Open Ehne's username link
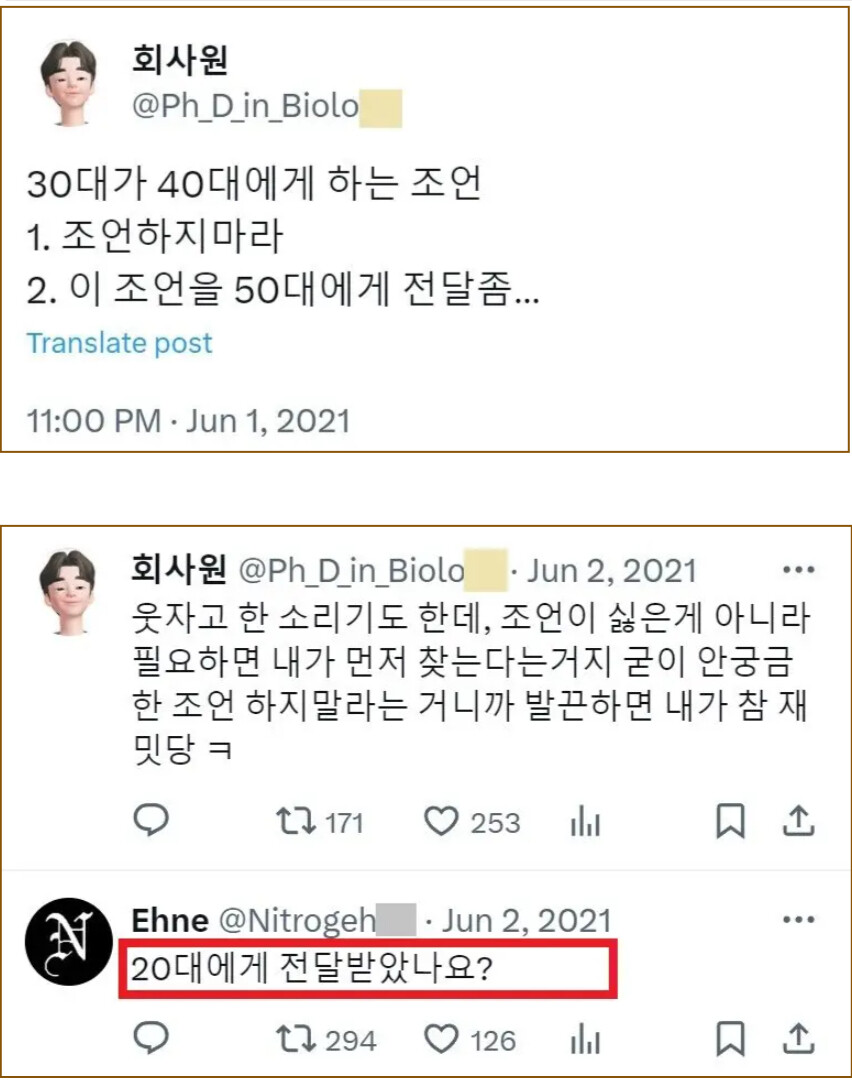This screenshot has height=1080, width=852. 170,921
